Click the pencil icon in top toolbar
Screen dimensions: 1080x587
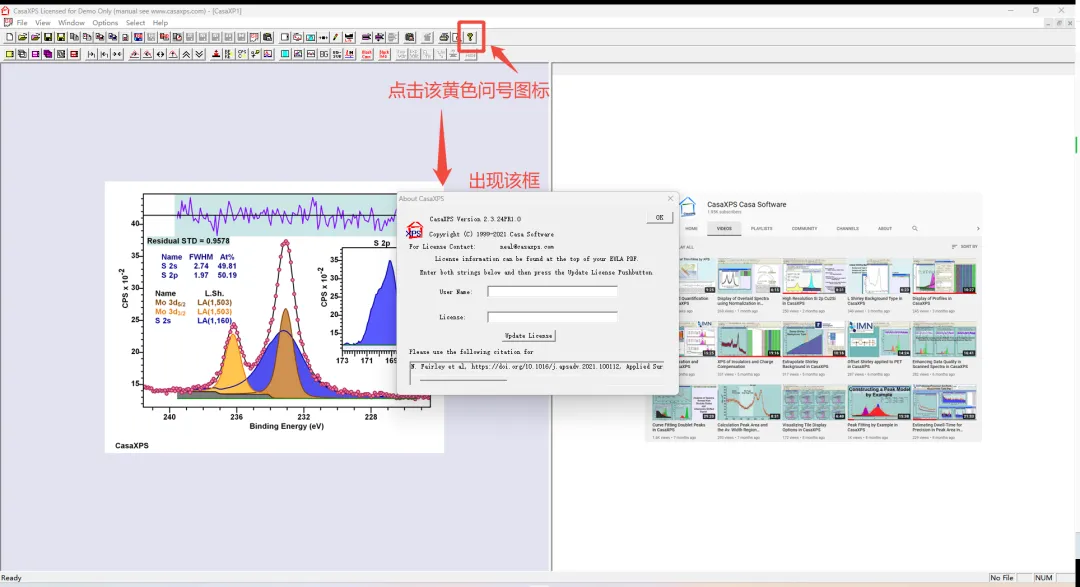[335, 37]
